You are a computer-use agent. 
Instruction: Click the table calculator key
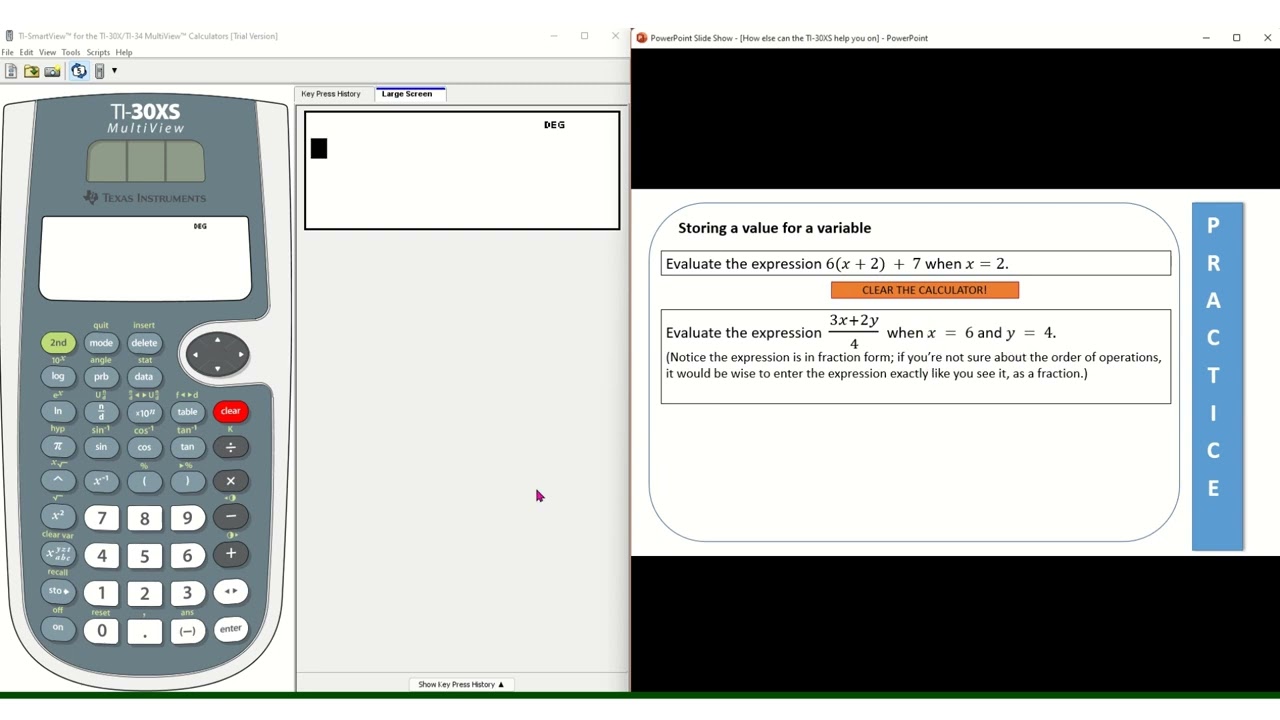[x=187, y=412]
